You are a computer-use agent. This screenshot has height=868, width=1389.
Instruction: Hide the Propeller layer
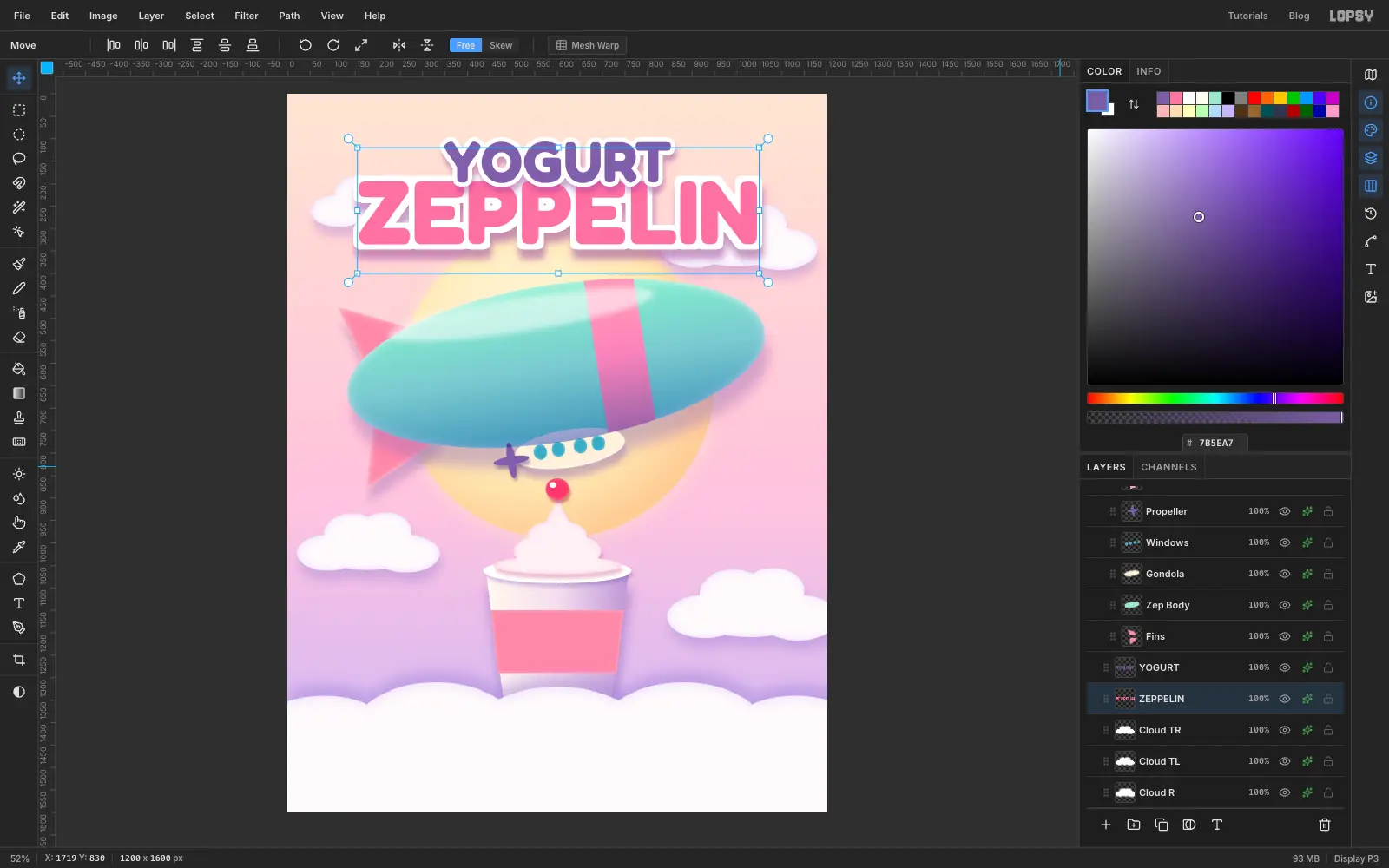tap(1285, 511)
